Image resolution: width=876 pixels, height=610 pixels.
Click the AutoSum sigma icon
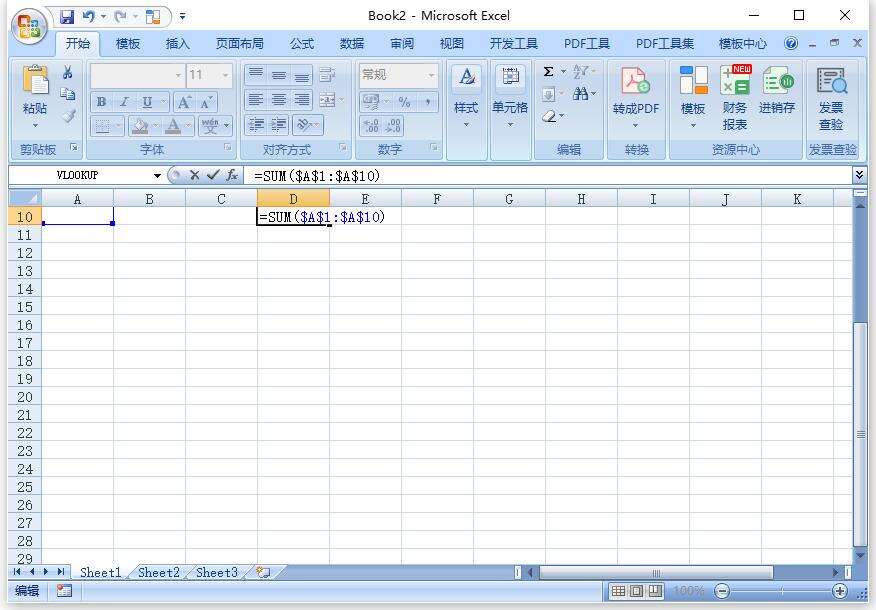[x=549, y=72]
